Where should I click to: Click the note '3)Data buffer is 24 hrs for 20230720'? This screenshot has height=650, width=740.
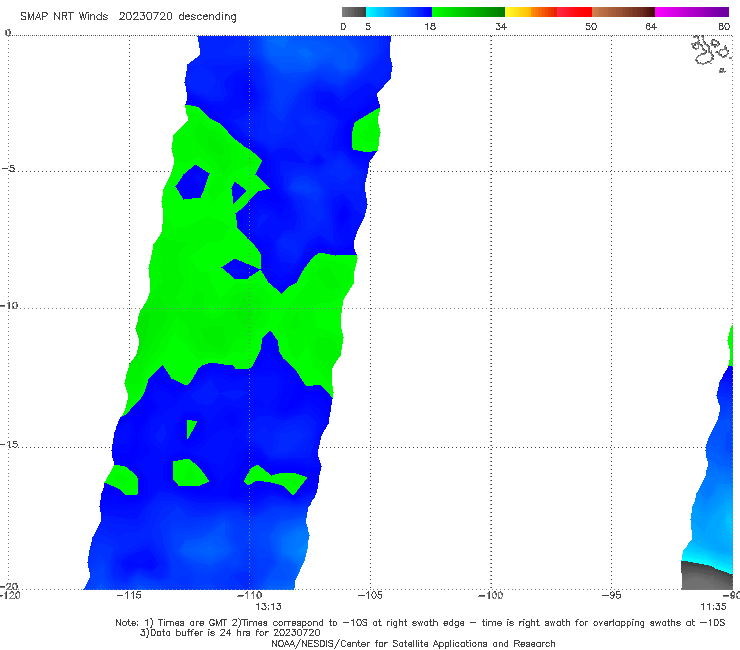pos(230,633)
